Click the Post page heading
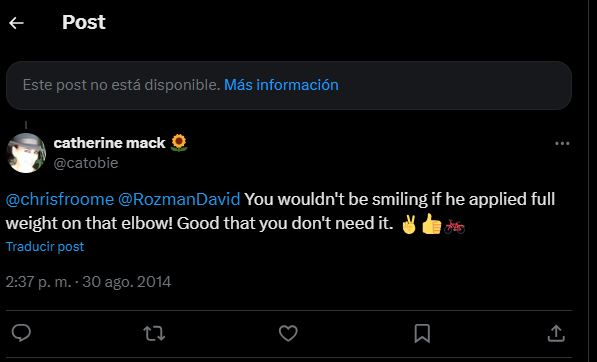This screenshot has width=597, height=362. tap(84, 22)
